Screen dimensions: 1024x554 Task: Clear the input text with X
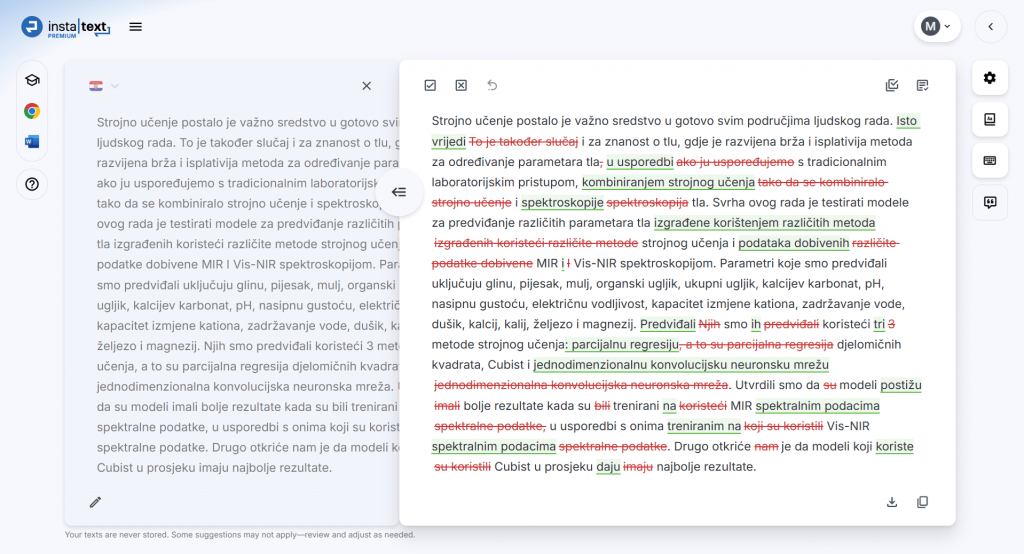[x=366, y=86]
